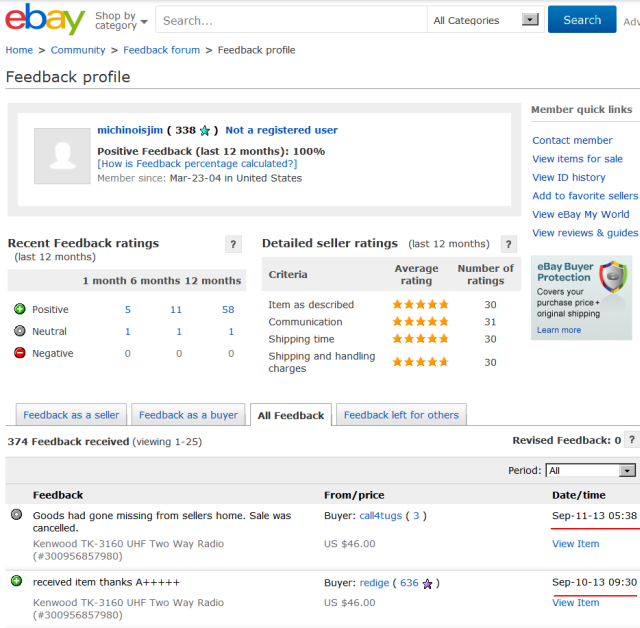The width and height of the screenshot is (640, 628).
Task: Click the green Positive rating icon
Action: [19, 309]
